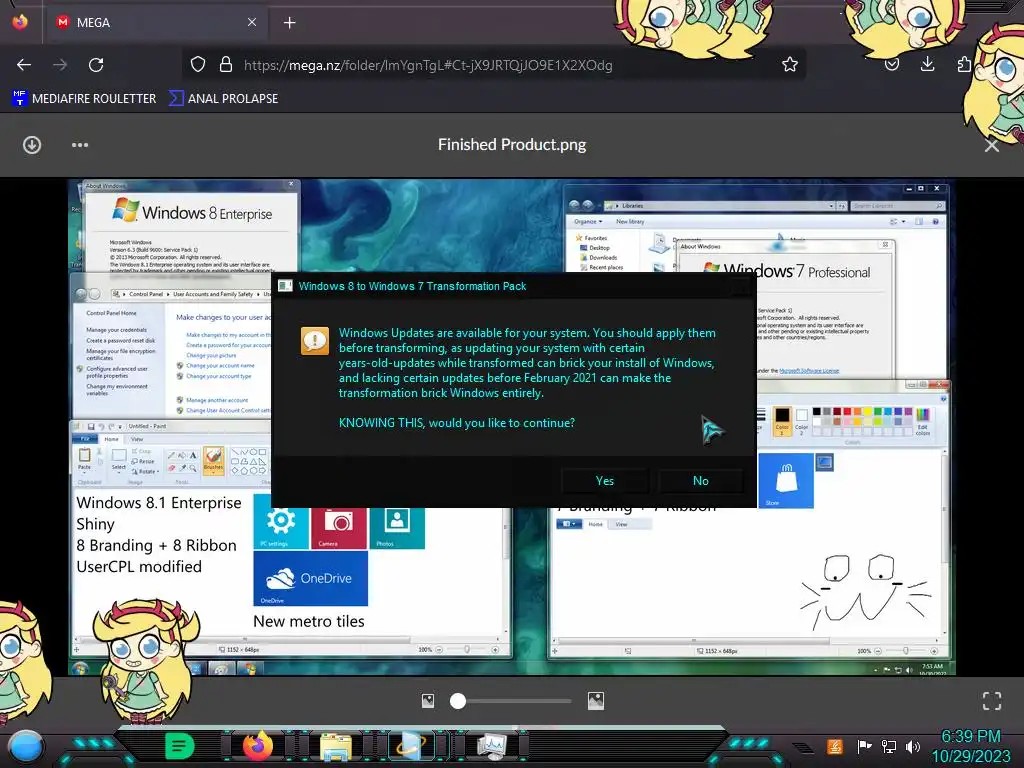Open File Explorer from the taskbar

point(336,746)
